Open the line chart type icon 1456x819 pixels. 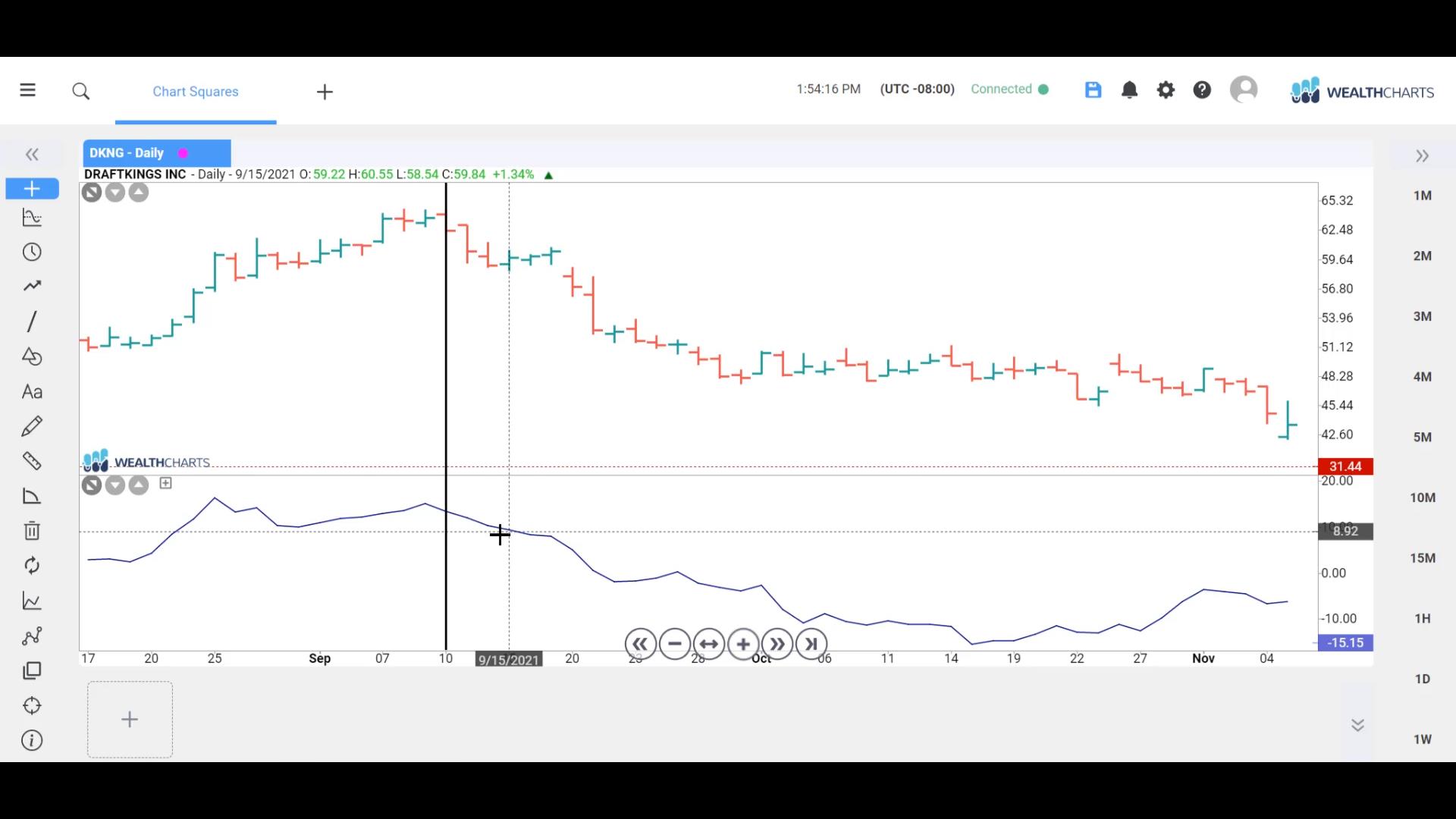[x=32, y=601]
